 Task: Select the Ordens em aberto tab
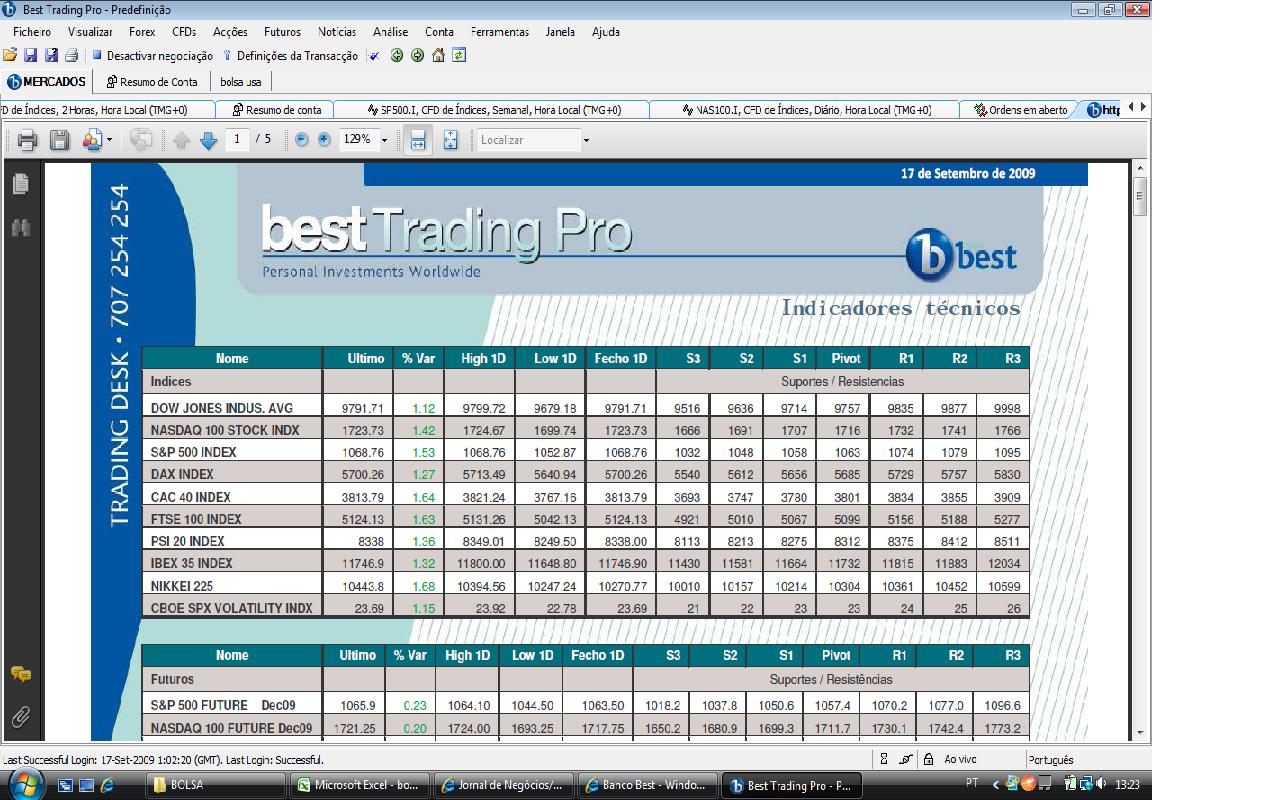pyautogui.click(x=1021, y=110)
